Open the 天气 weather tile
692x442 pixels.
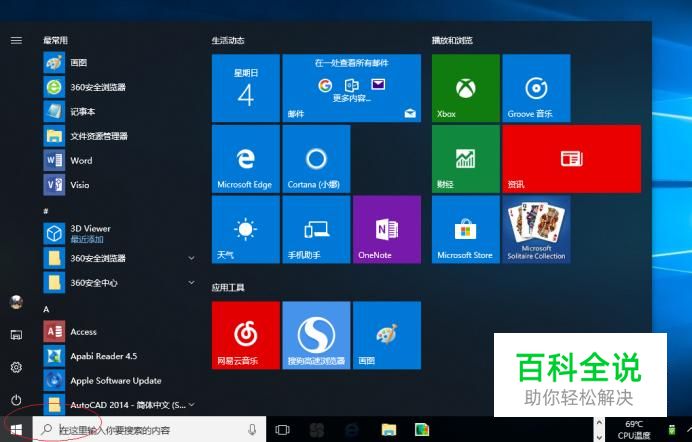click(246, 229)
